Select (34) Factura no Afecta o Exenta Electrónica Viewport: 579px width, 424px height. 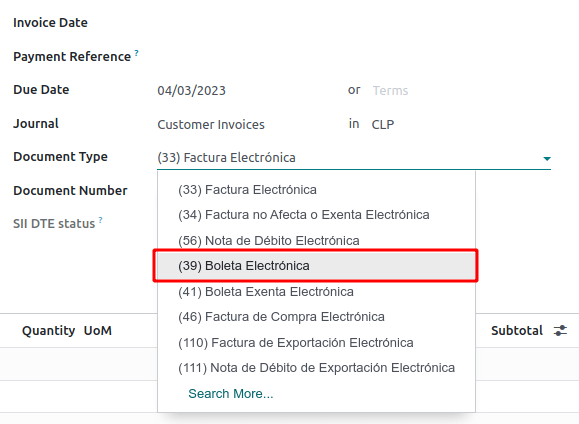[316, 215]
